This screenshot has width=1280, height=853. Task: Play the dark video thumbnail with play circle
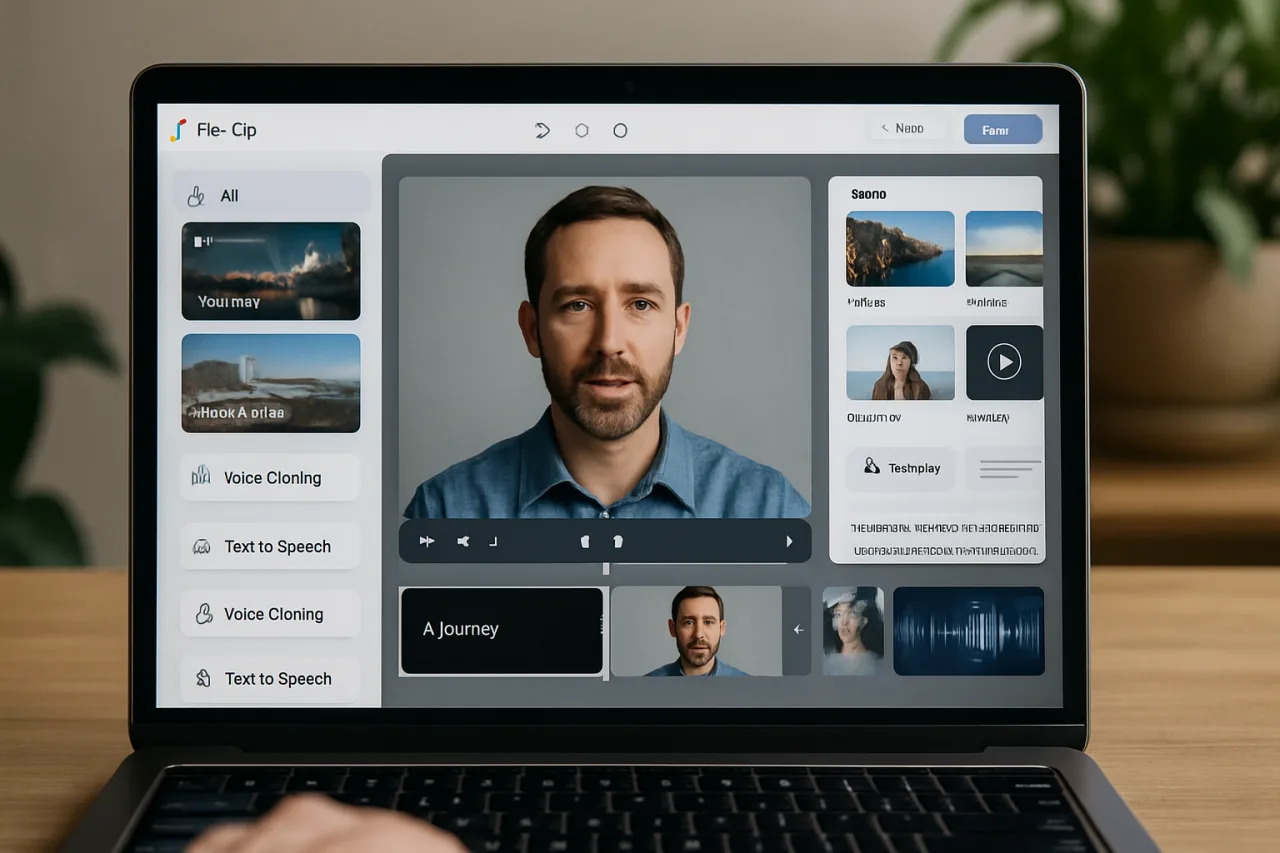tap(1004, 362)
